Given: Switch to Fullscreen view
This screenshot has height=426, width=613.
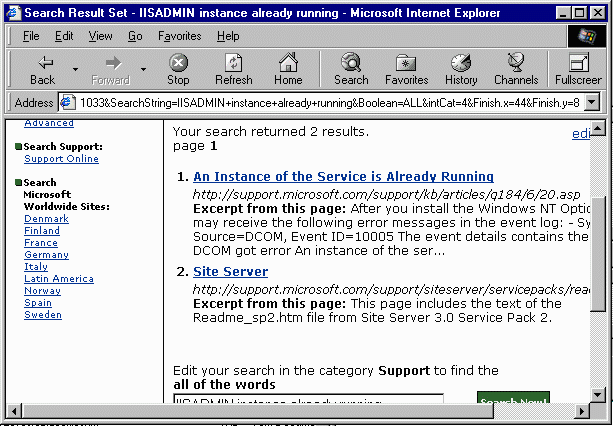Looking at the screenshot, I should pyautogui.click(x=578, y=68).
